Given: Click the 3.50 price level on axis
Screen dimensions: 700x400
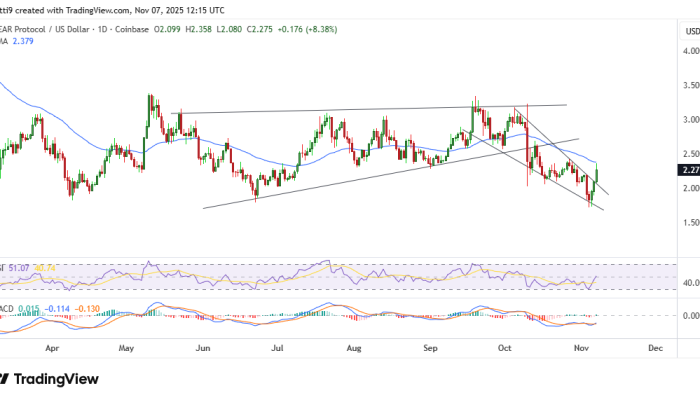Looking at the screenshot, I should click(x=690, y=85).
